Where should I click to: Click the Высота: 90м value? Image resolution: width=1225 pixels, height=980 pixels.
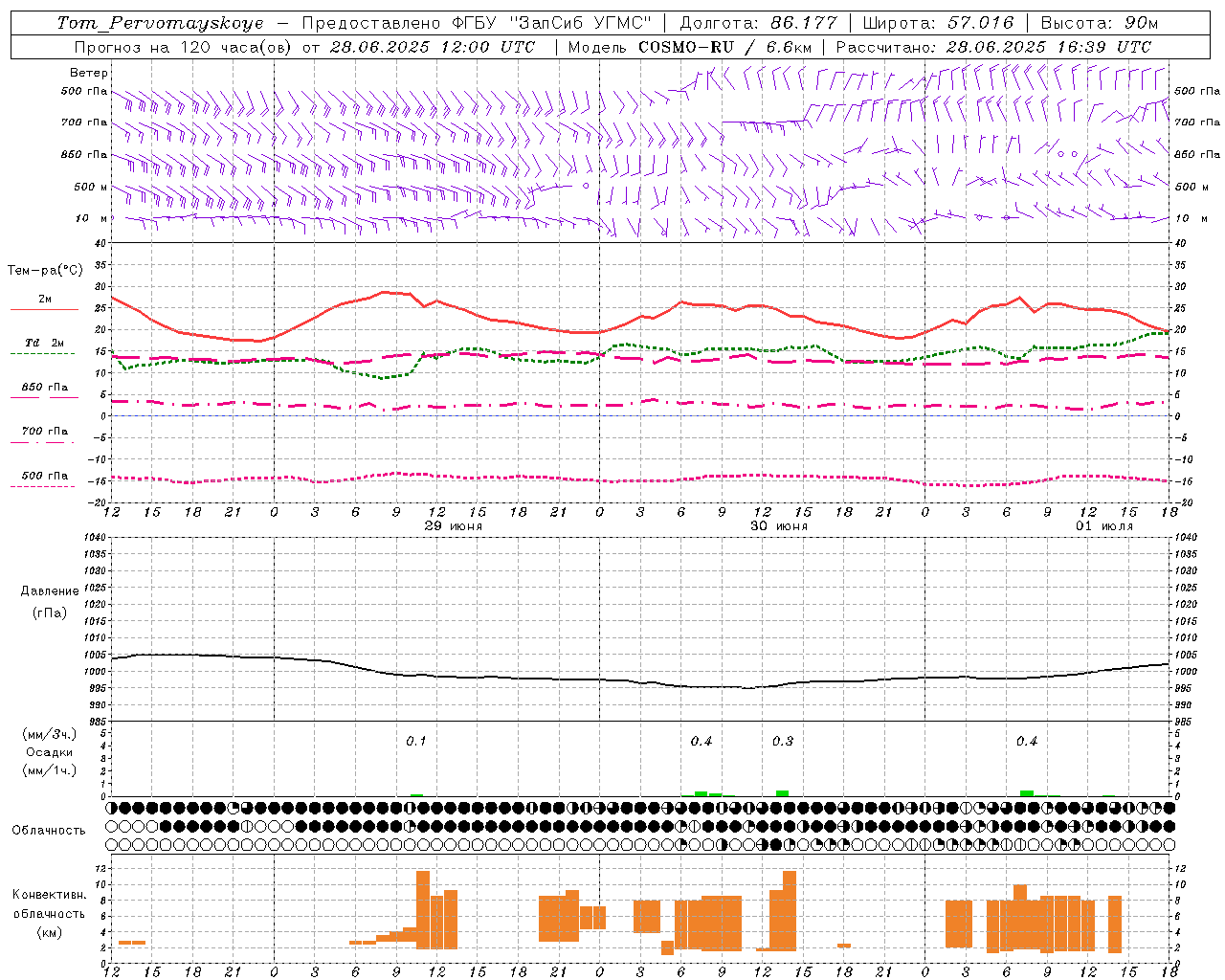tap(1099, 23)
